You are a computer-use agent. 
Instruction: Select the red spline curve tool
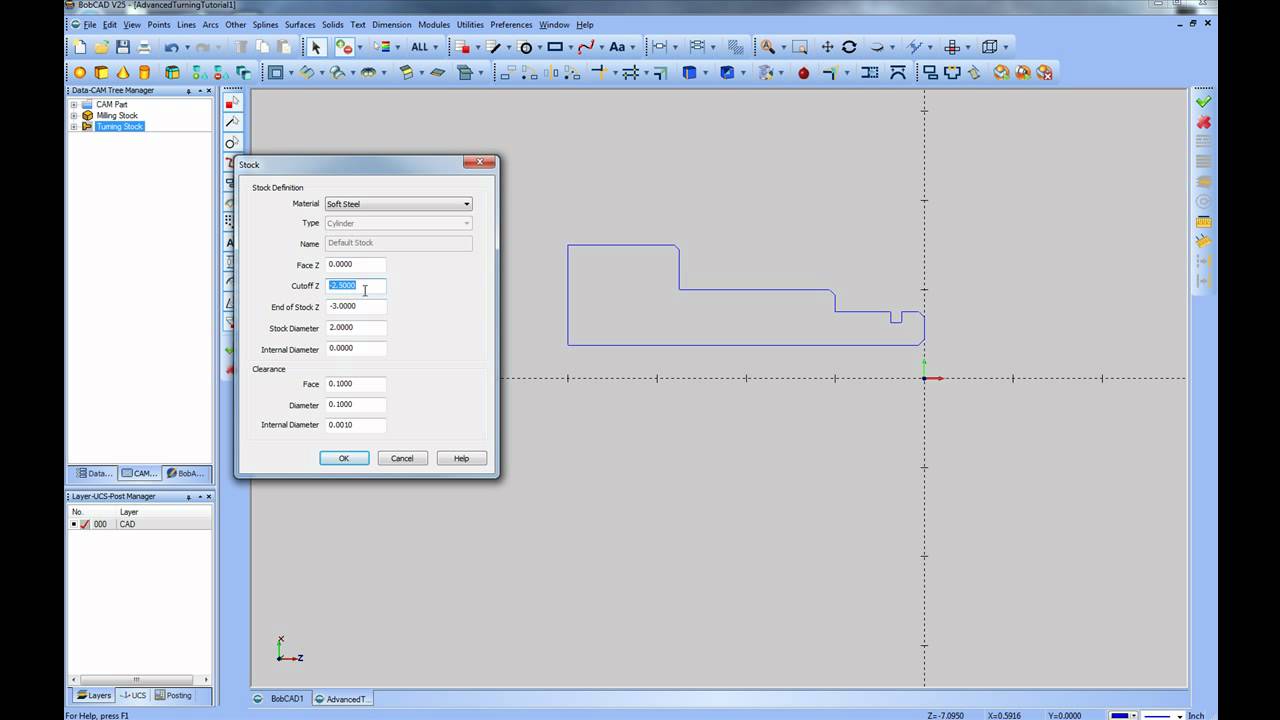coord(586,47)
